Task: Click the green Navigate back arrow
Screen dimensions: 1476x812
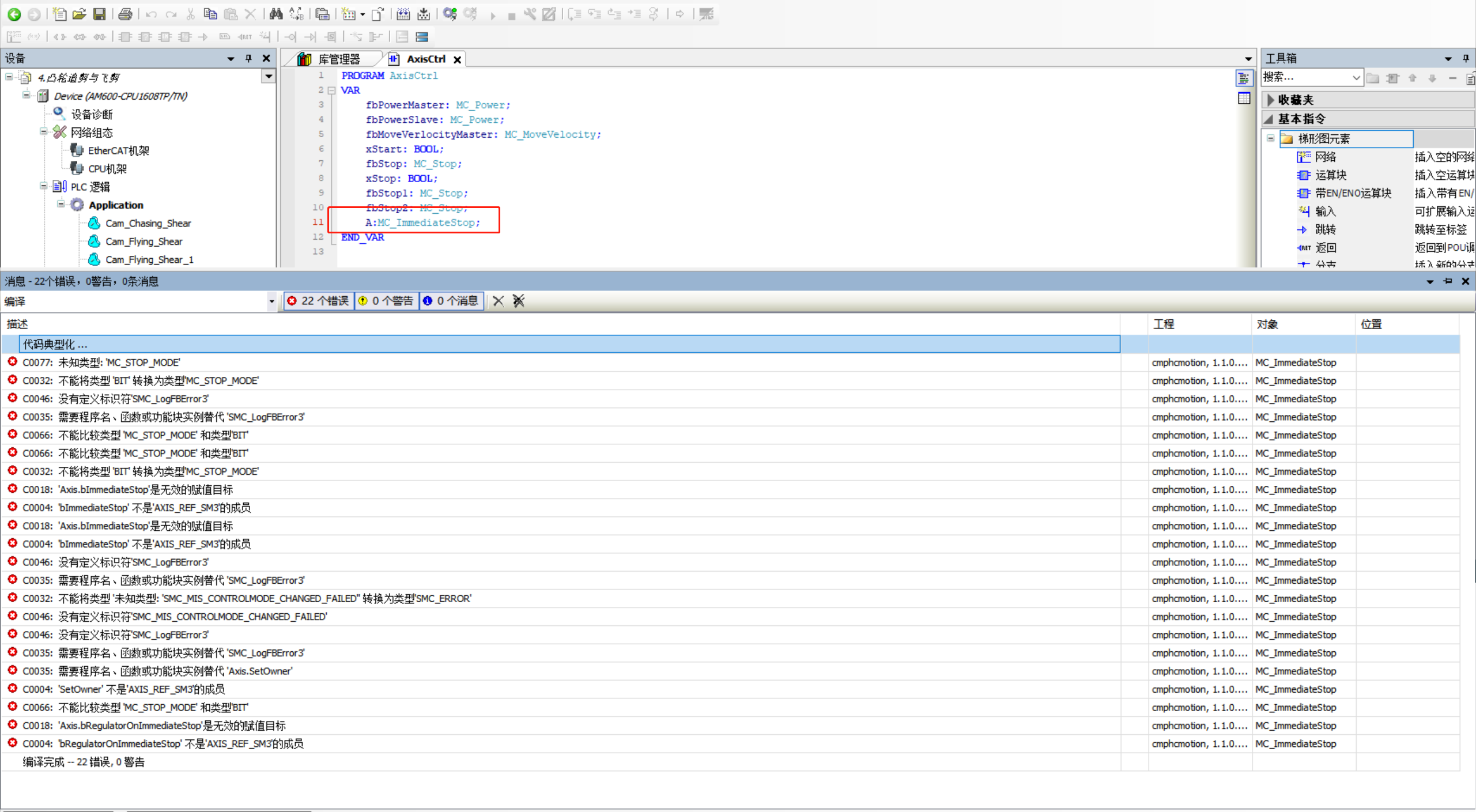Action: [14, 14]
